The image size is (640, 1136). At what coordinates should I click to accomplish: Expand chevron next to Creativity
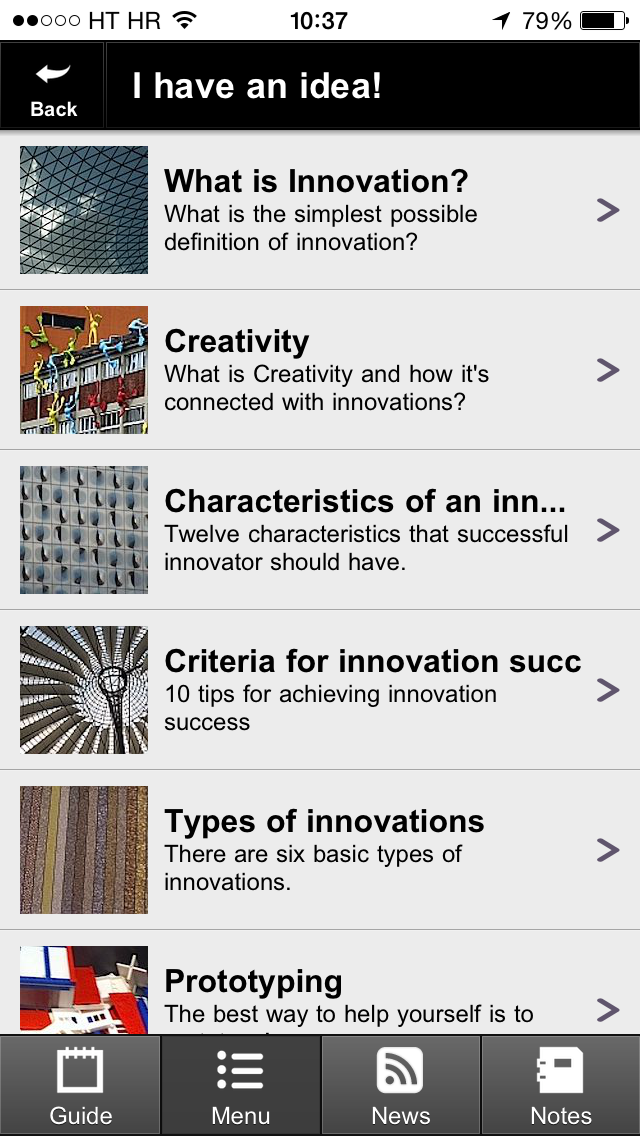point(608,370)
